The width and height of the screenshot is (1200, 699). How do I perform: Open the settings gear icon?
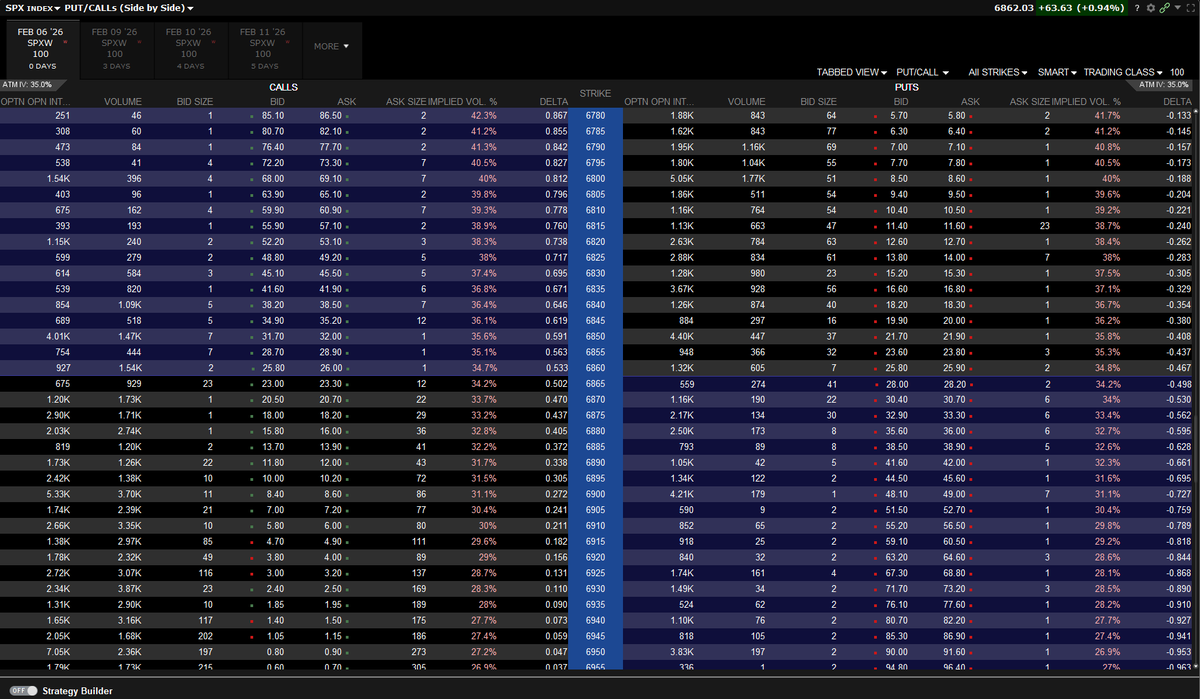coord(1151,8)
